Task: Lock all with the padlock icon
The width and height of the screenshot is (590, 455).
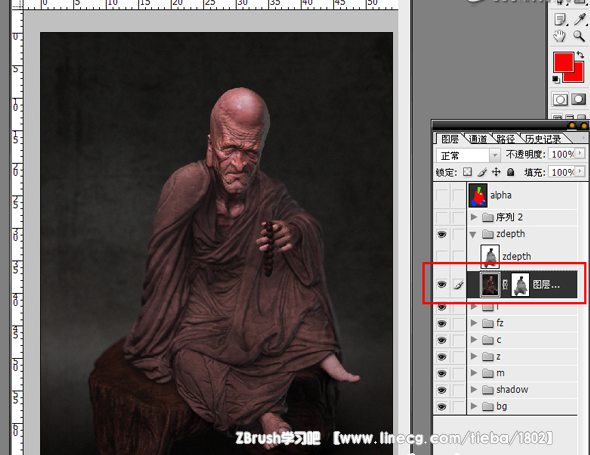Action: click(x=510, y=172)
